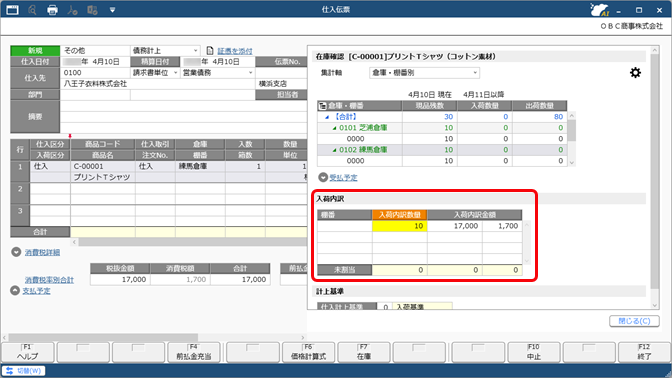Click the 部門 input field
This screenshot has height=378, width=672.
(x=95, y=95)
